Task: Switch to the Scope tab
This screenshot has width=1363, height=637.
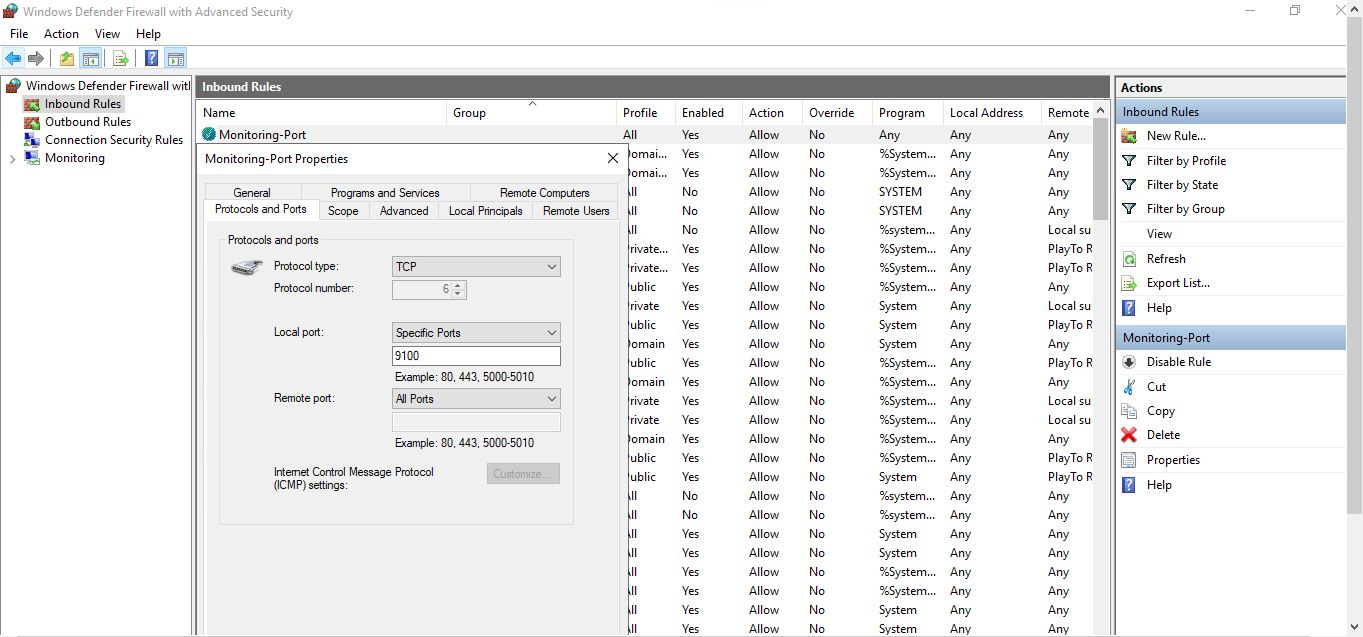Action: (343, 211)
